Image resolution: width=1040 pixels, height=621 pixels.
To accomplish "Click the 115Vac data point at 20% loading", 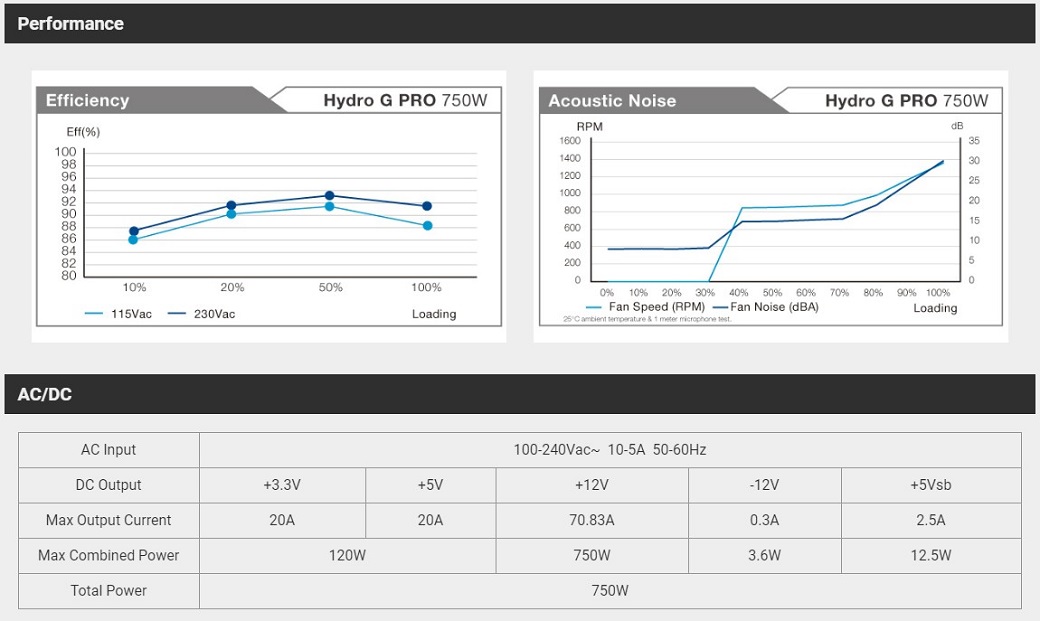I will [231, 214].
